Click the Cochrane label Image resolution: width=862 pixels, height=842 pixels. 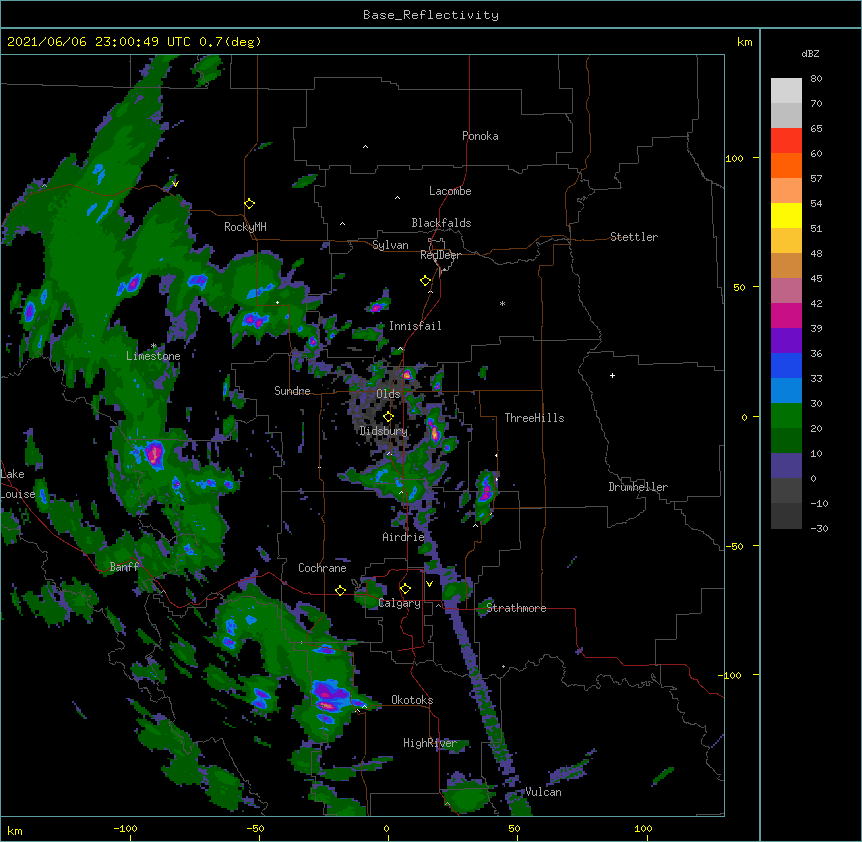coord(322,568)
